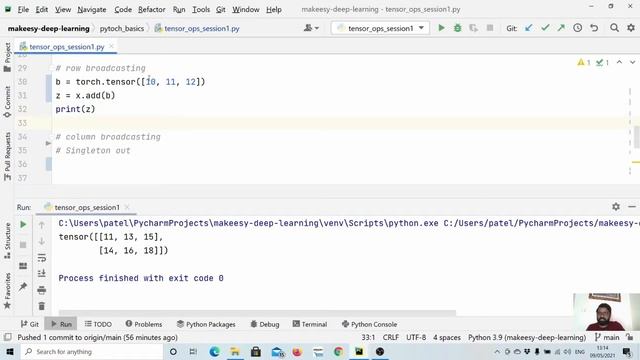Open Git tool window at bottom
The height and width of the screenshot is (360, 640).
coord(29,324)
